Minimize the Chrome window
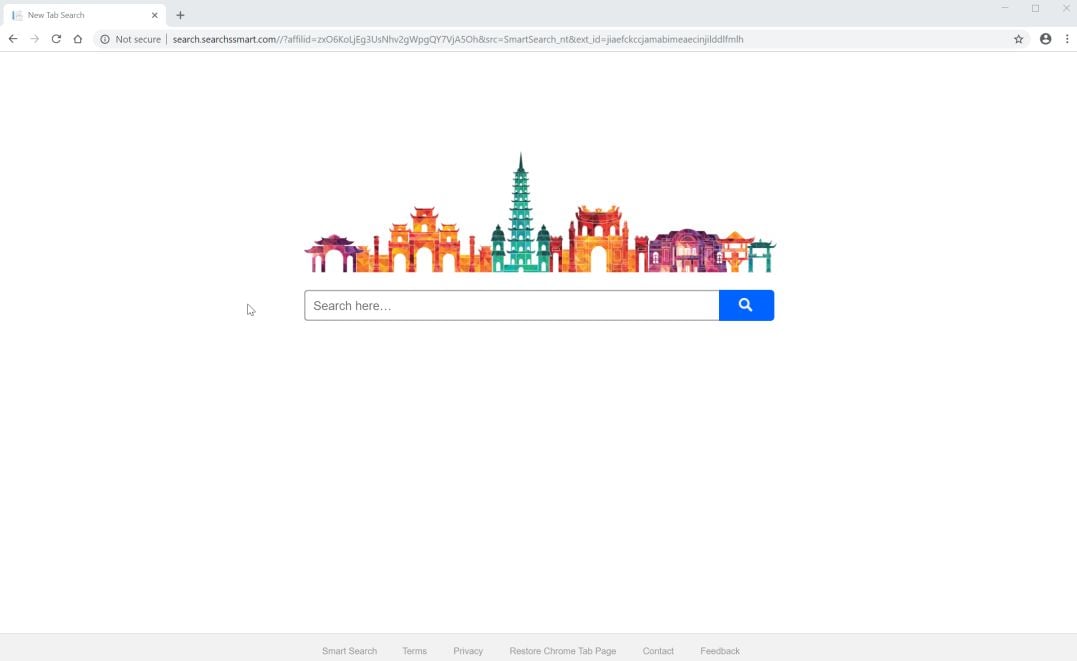The image size is (1077, 661). pyautogui.click(x=1005, y=8)
